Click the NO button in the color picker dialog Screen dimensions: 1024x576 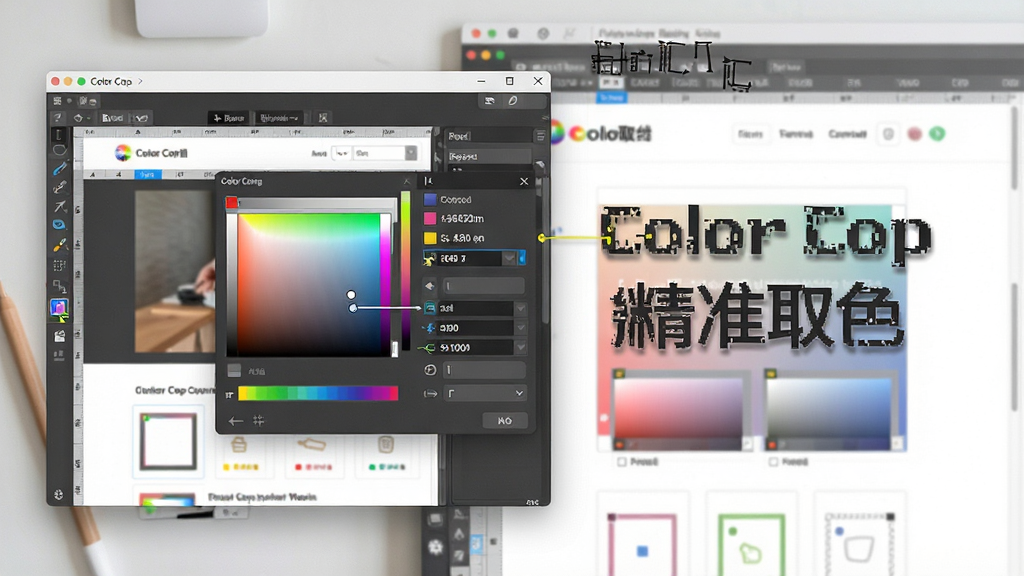(505, 421)
